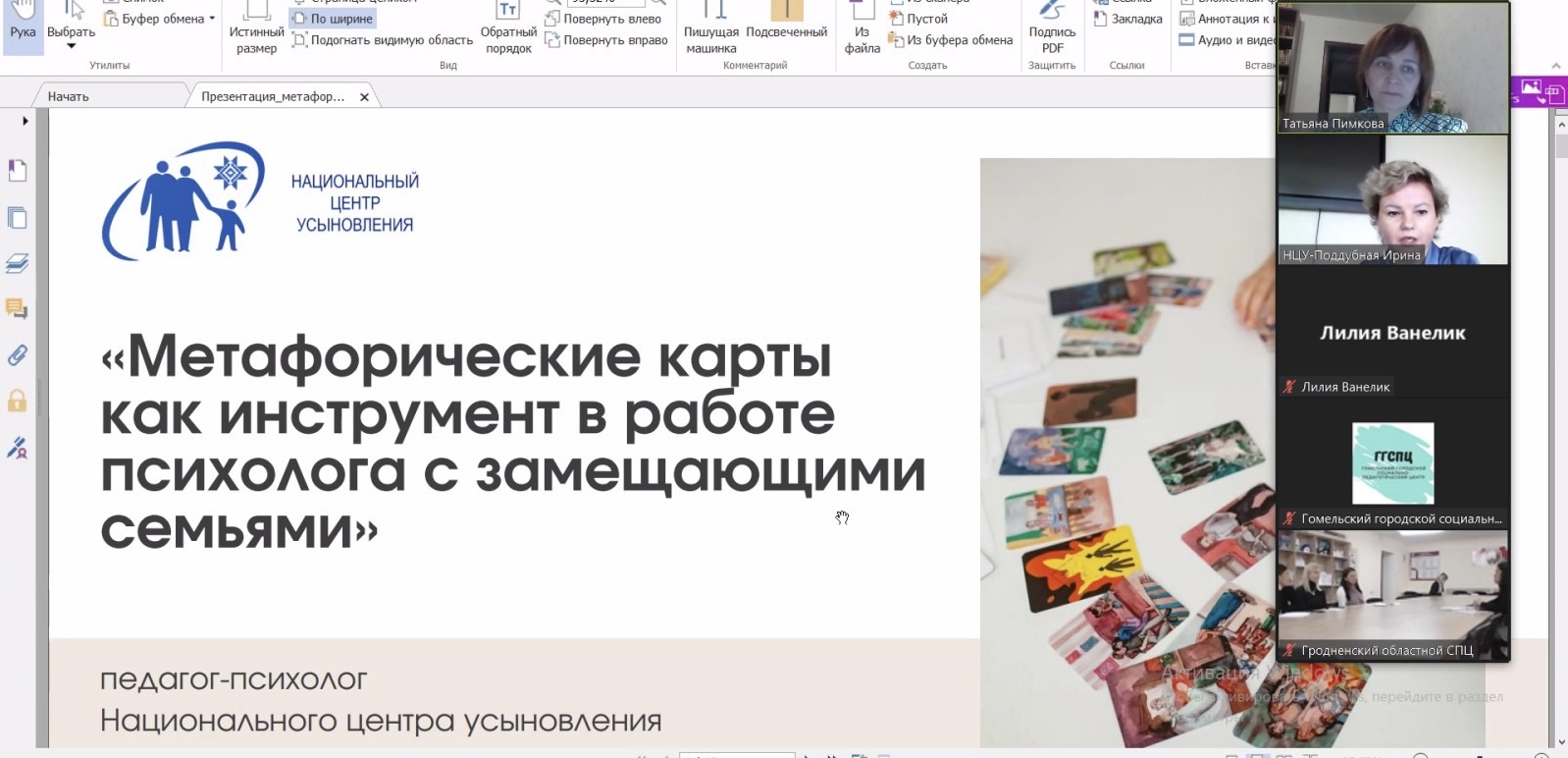Create Пустой blank PDF
This screenshot has width=1568, height=758.
coord(918,19)
